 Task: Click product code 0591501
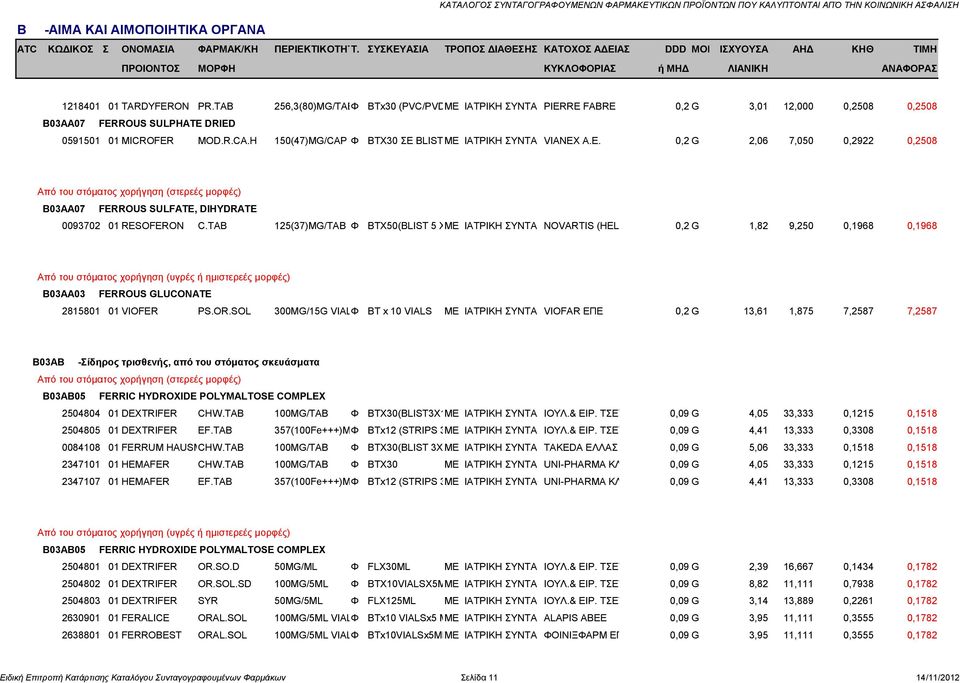pyautogui.click(x=80, y=141)
